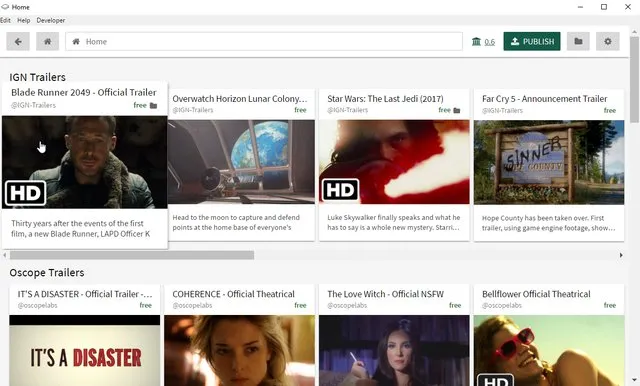Click folder icon on Blade Runner card
The image size is (640, 386).
(153, 106)
